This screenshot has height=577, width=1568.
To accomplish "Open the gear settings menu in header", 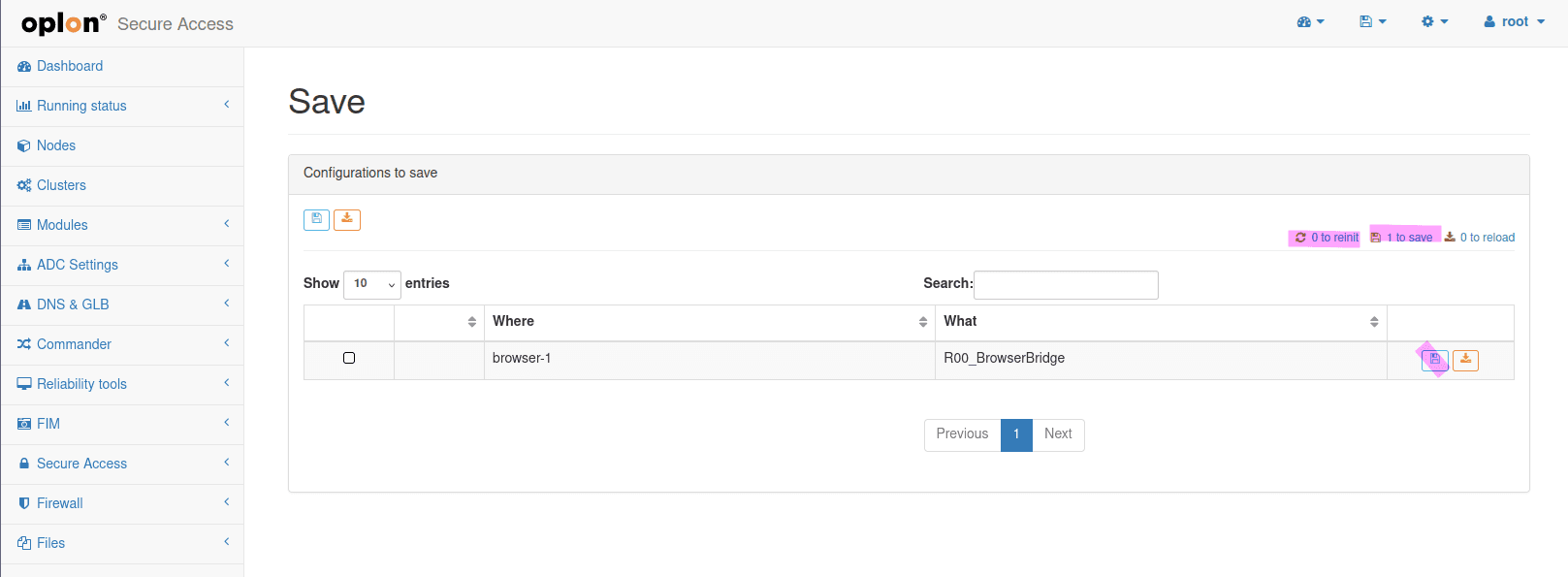I will tap(1434, 22).
